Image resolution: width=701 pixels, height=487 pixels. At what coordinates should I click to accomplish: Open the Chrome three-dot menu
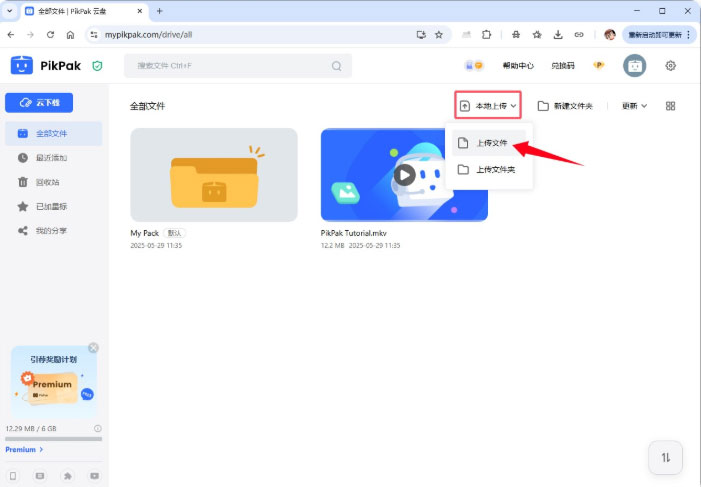pyautogui.click(x=689, y=34)
